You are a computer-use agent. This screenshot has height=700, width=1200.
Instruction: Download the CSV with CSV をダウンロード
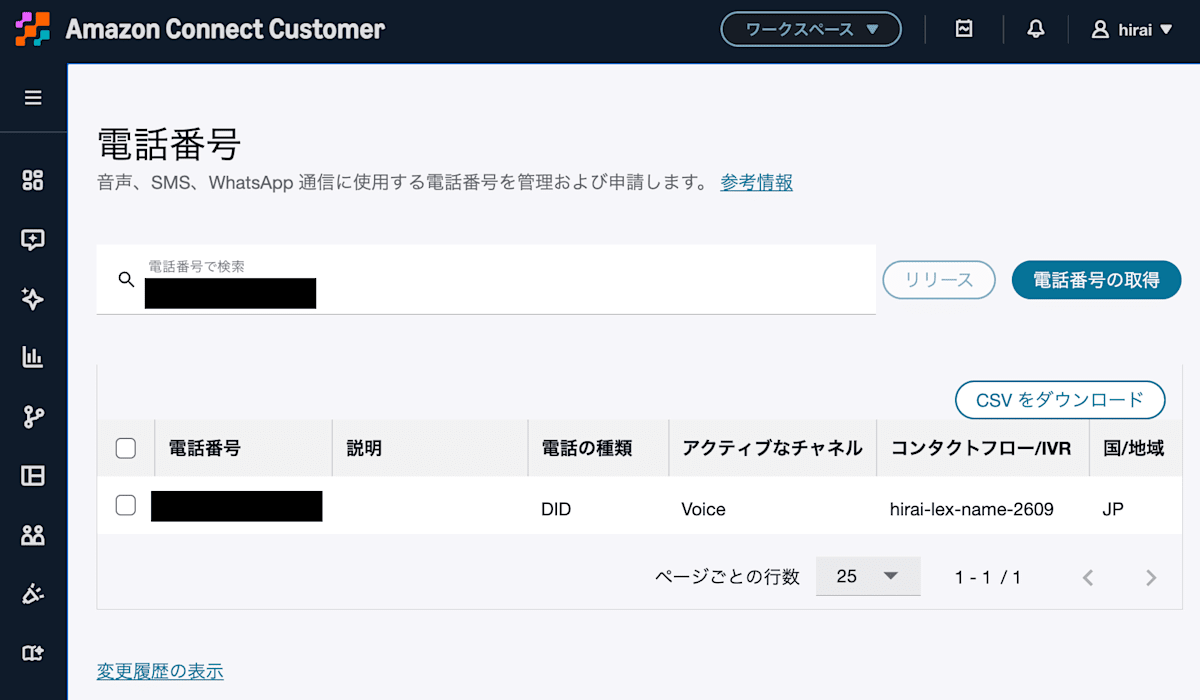(x=1060, y=400)
